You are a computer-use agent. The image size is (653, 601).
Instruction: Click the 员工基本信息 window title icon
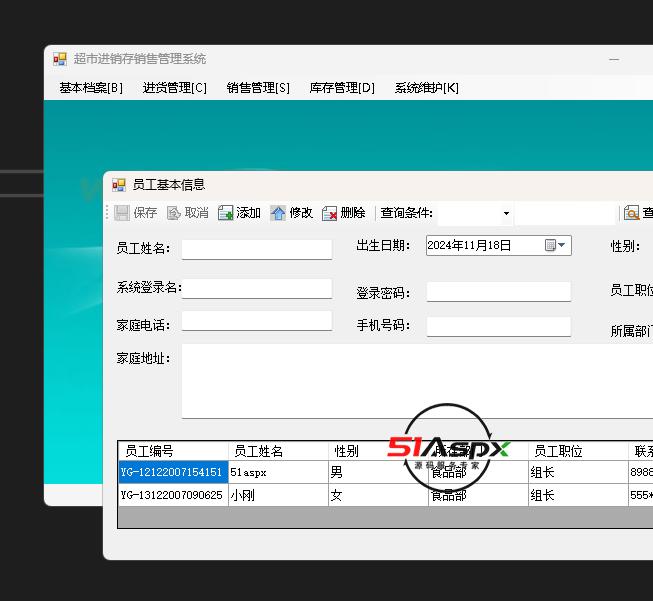(x=119, y=185)
